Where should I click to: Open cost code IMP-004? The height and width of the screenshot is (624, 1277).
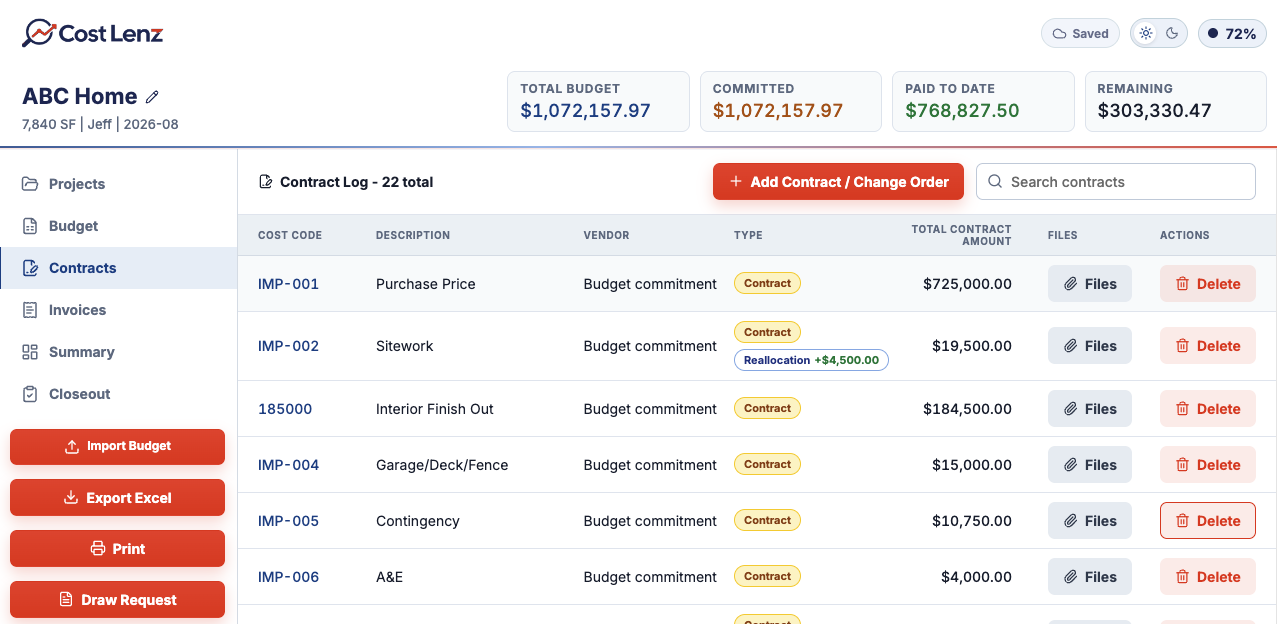click(288, 465)
